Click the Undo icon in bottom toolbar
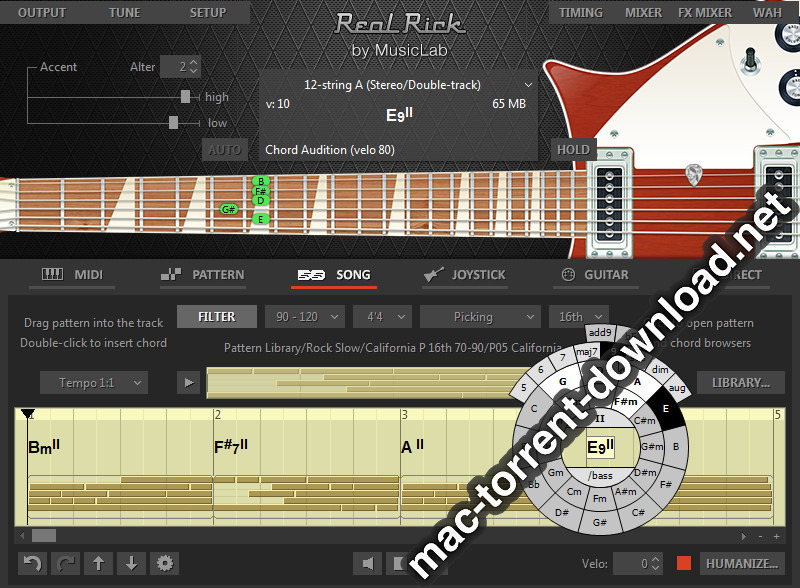 (x=31, y=564)
